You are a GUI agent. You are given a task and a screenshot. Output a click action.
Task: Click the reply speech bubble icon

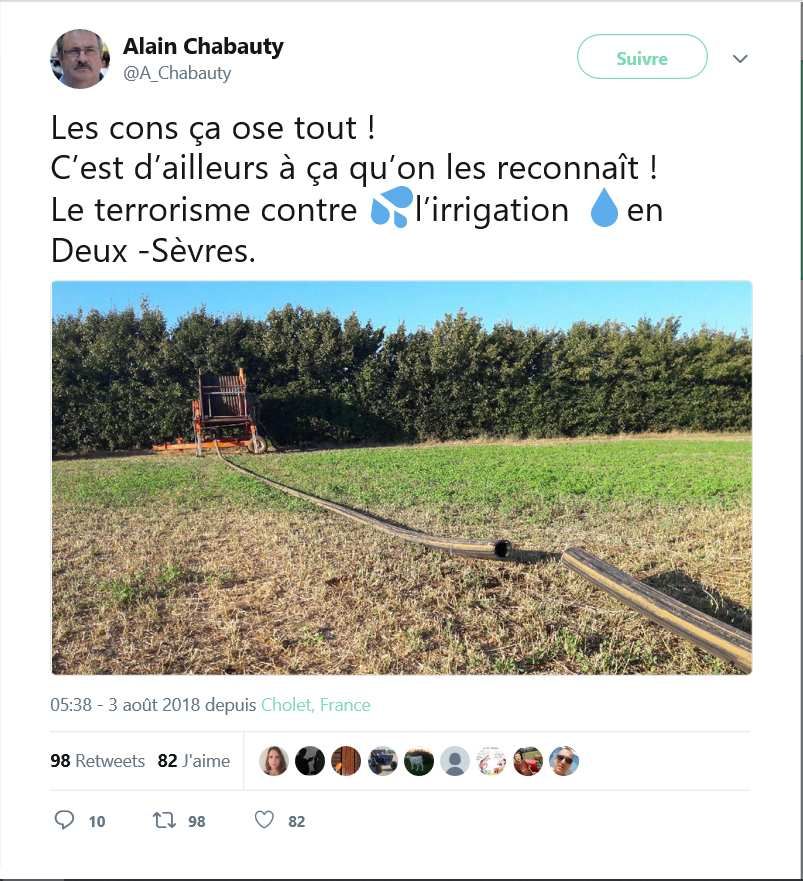click(x=64, y=820)
